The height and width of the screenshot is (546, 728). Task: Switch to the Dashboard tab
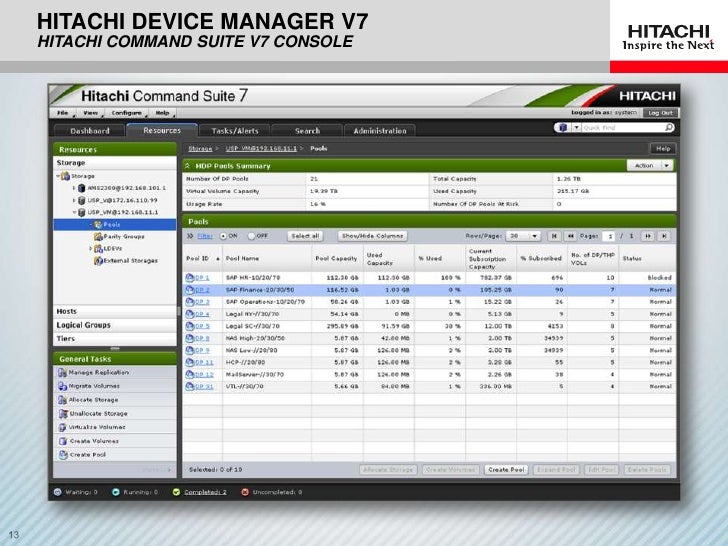tap(90, 131)
